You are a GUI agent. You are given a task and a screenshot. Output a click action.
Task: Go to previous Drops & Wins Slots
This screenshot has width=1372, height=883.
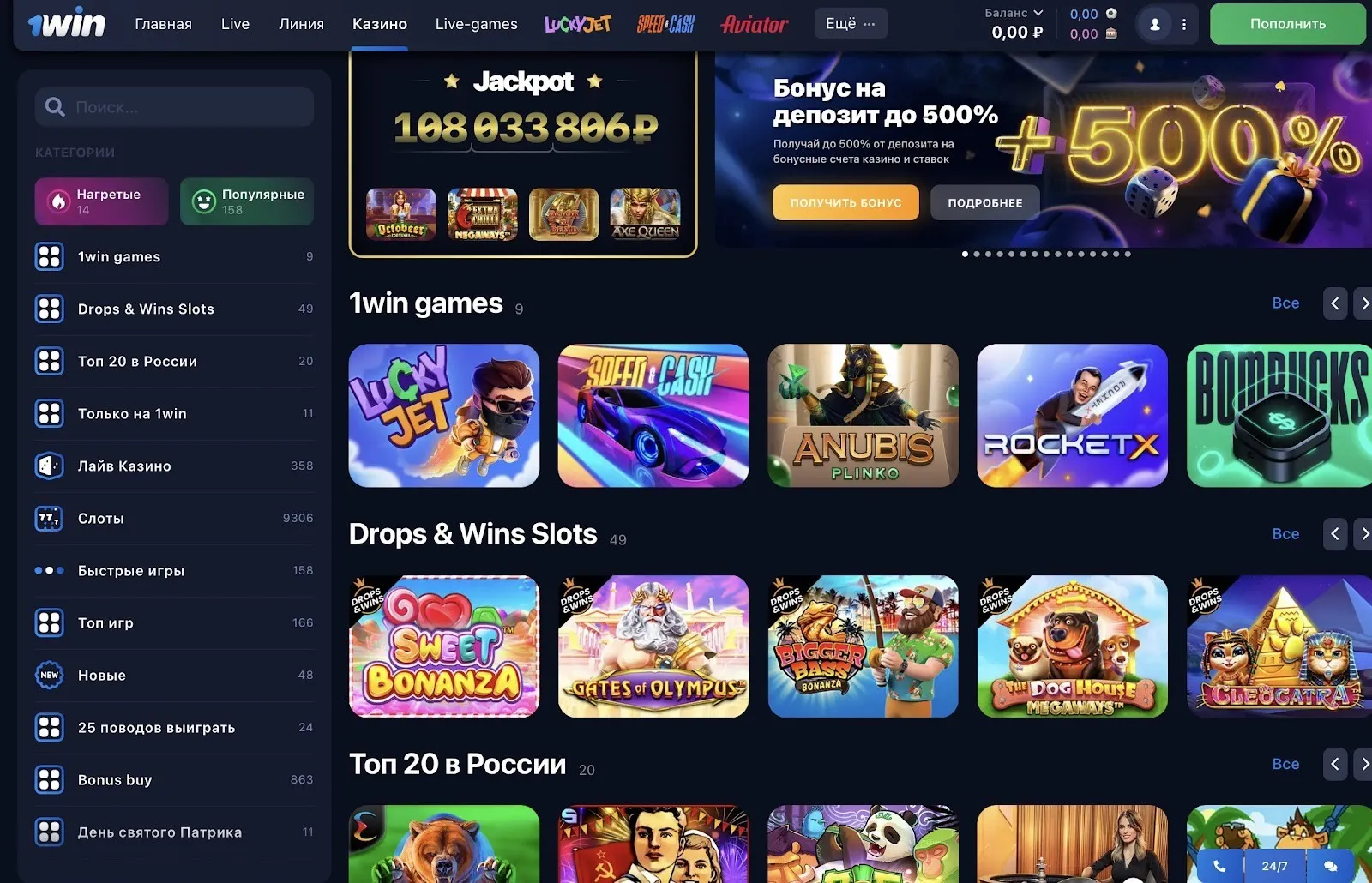coord(1335,534)
